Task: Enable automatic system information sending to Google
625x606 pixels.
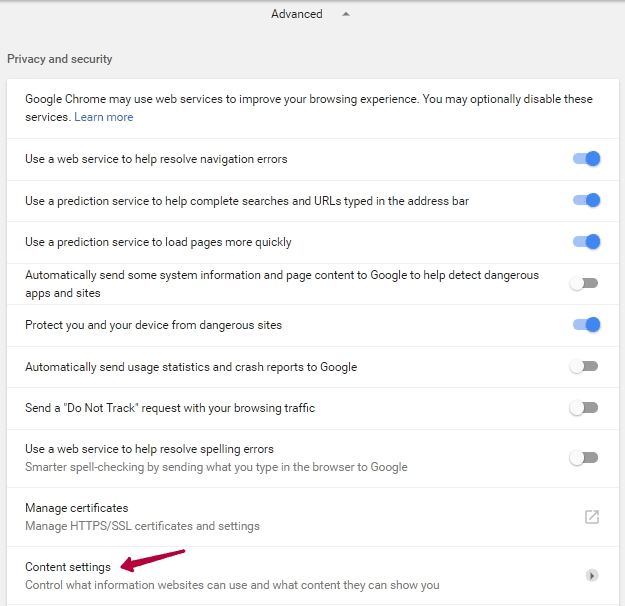Action: [584, 283]
